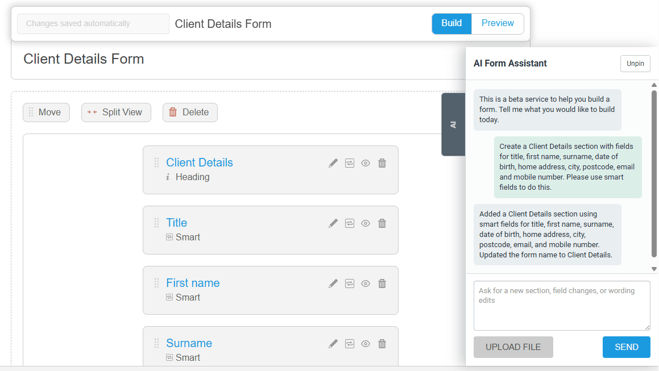Image resolution: width=659 pixels, height=371 pixels.
Task: Click the 'Added a Client Details section' reply
Action: (x=547, y=234)
